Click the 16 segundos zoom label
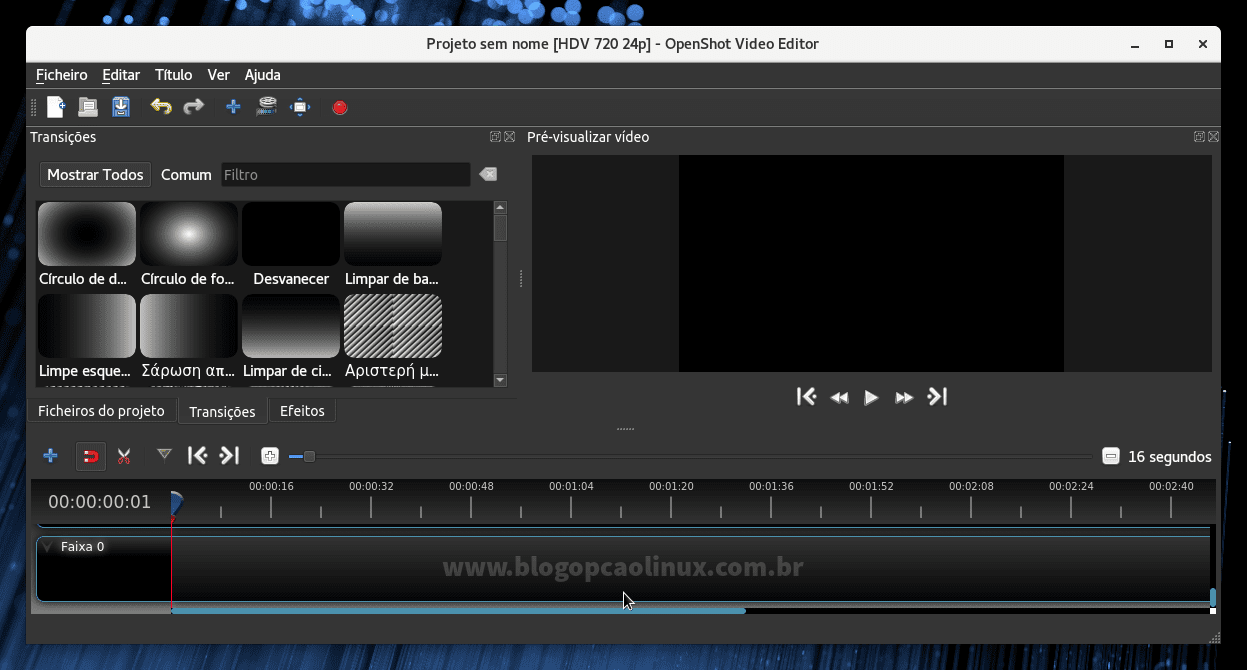 [1170, 456]
